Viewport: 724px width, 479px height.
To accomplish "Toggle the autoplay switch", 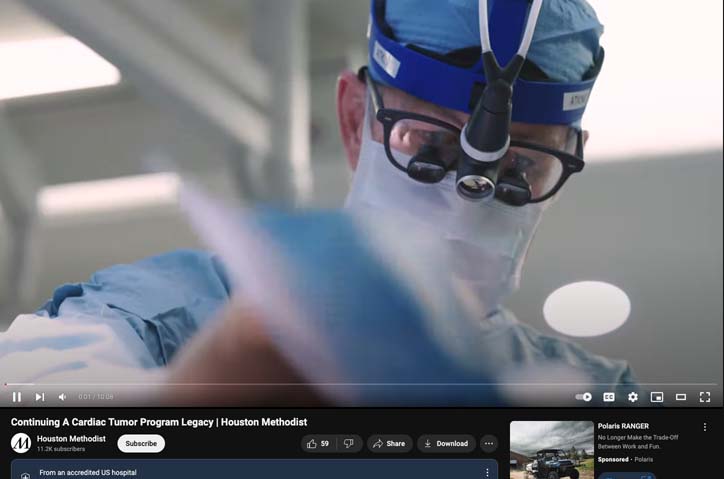I will pyautogui.click(x=584, y=397).
